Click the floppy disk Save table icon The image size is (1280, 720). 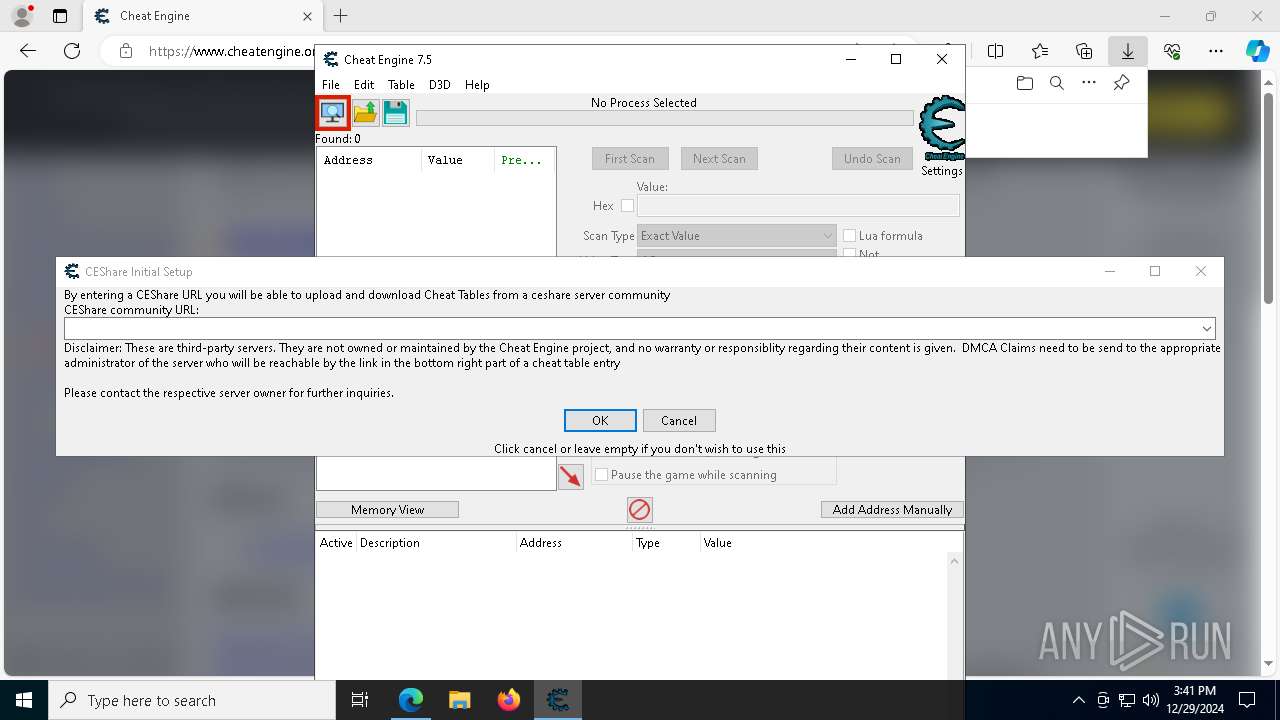395,112
